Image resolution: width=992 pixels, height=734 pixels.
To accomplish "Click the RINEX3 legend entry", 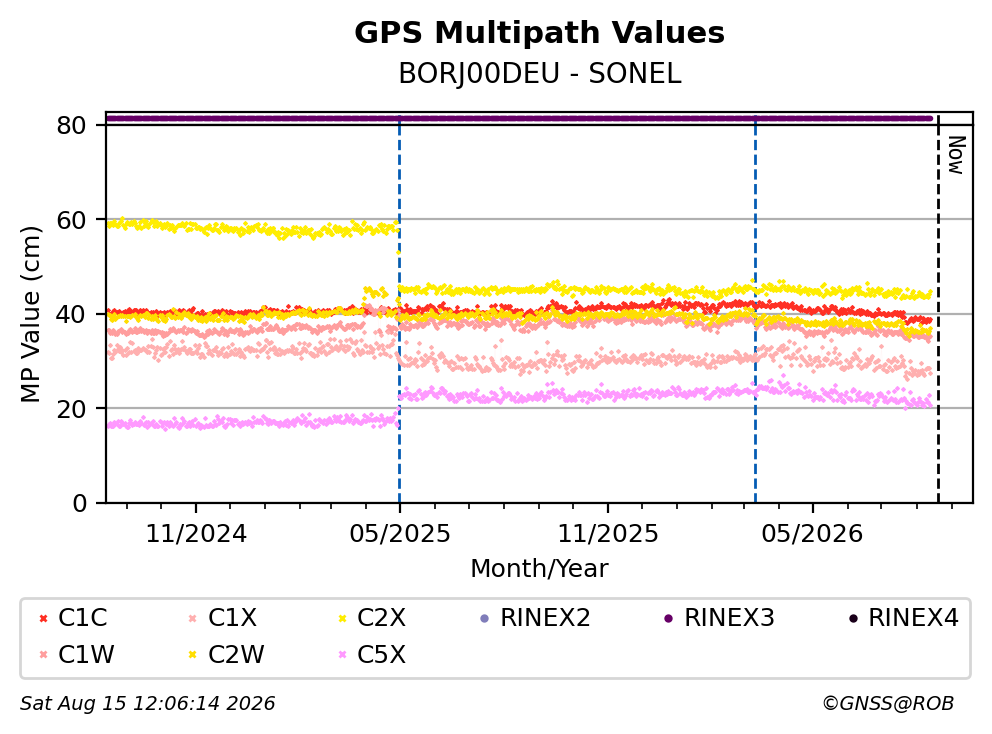I will point(719,618).
